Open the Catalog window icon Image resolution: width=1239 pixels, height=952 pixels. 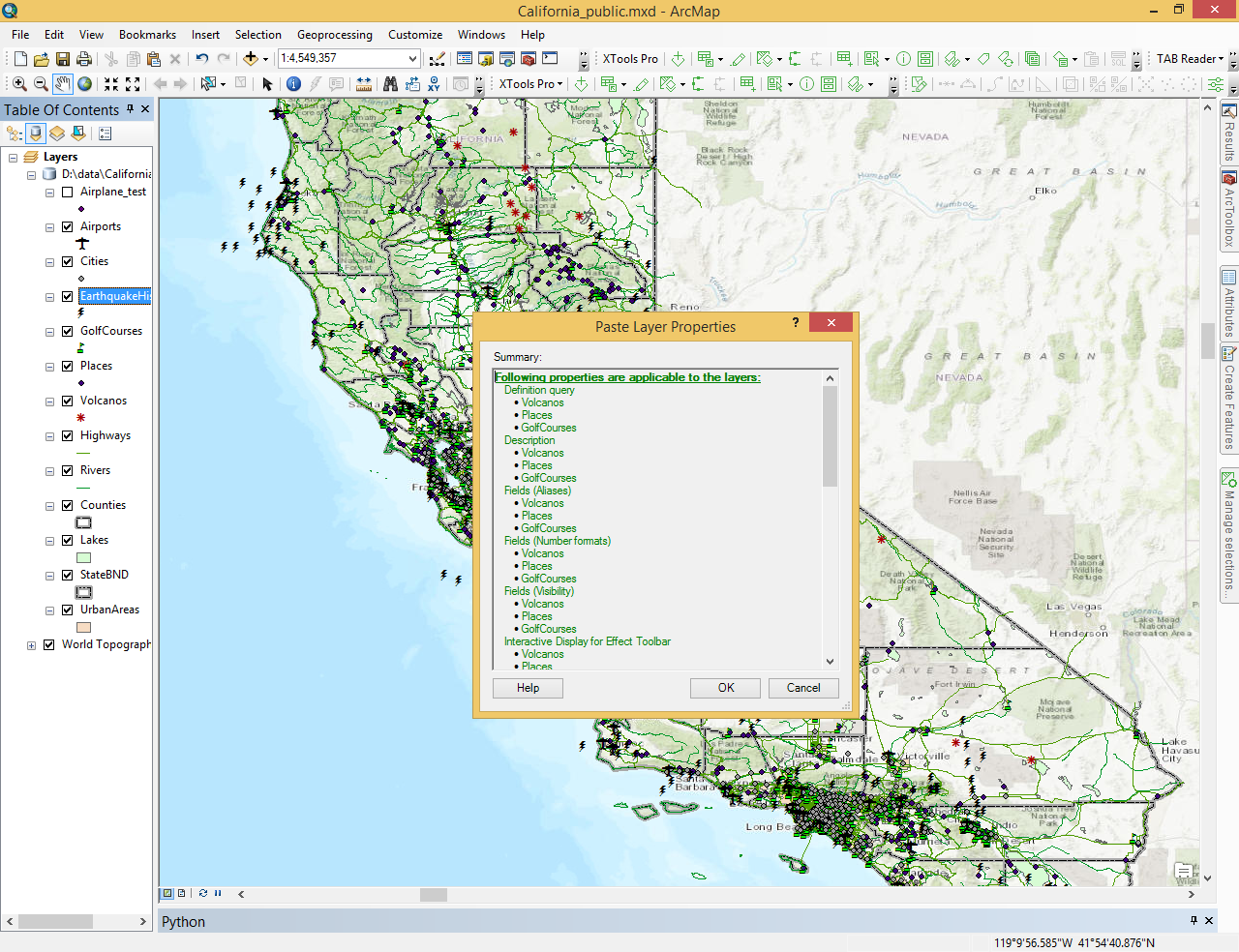click(x=486, y=59)
